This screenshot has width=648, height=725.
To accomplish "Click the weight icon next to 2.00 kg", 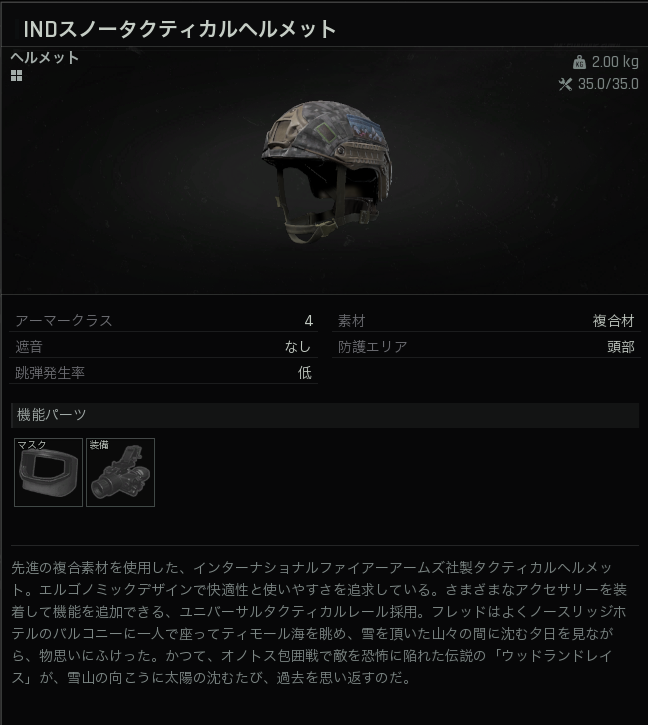I will pyautogui.click(x=579, y=62).
